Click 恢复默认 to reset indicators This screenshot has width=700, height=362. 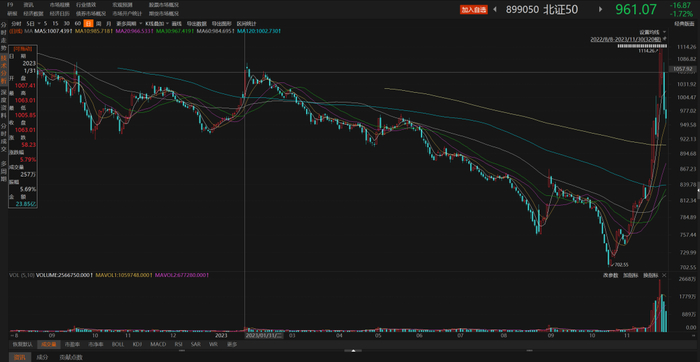[x=22, y=344]
